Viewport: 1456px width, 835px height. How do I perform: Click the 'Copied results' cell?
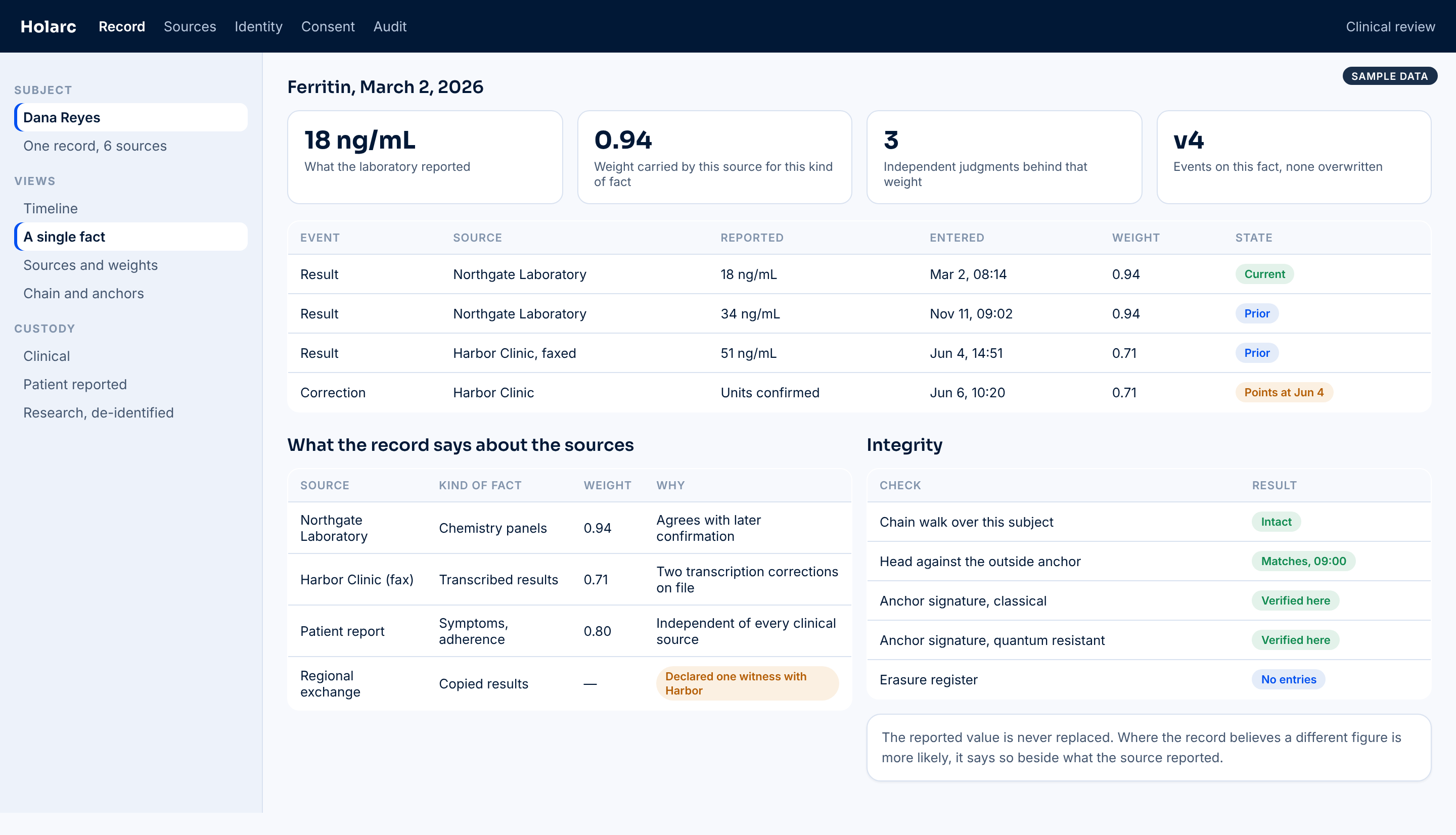point(483,684)
